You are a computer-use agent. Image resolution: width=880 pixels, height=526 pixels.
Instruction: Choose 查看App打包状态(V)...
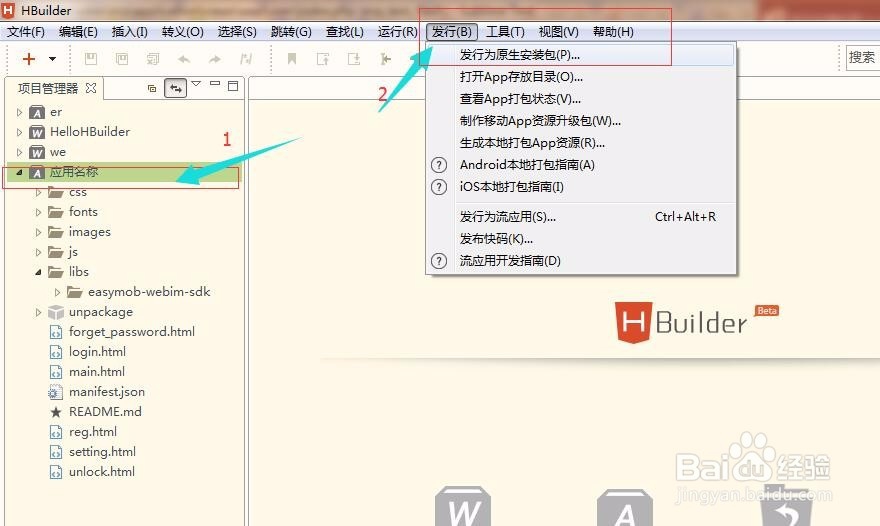[x=581, y=99]
